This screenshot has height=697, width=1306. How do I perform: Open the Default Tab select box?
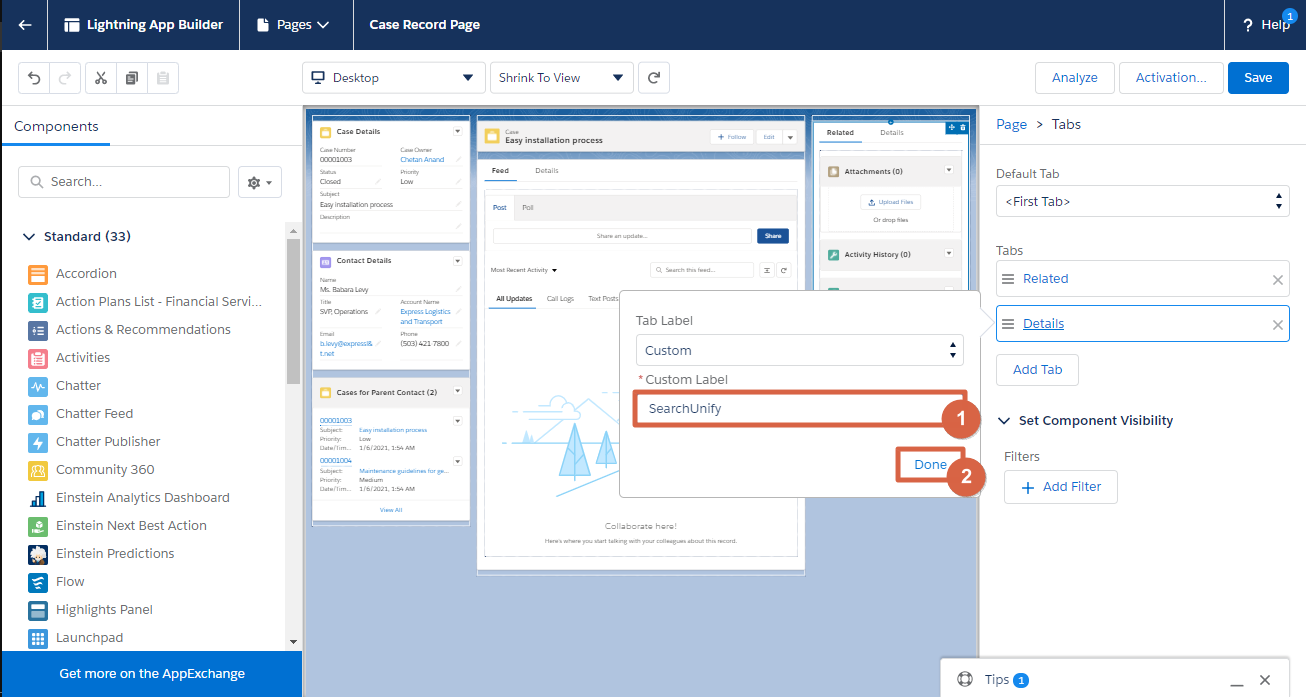tap(1142, 202)
